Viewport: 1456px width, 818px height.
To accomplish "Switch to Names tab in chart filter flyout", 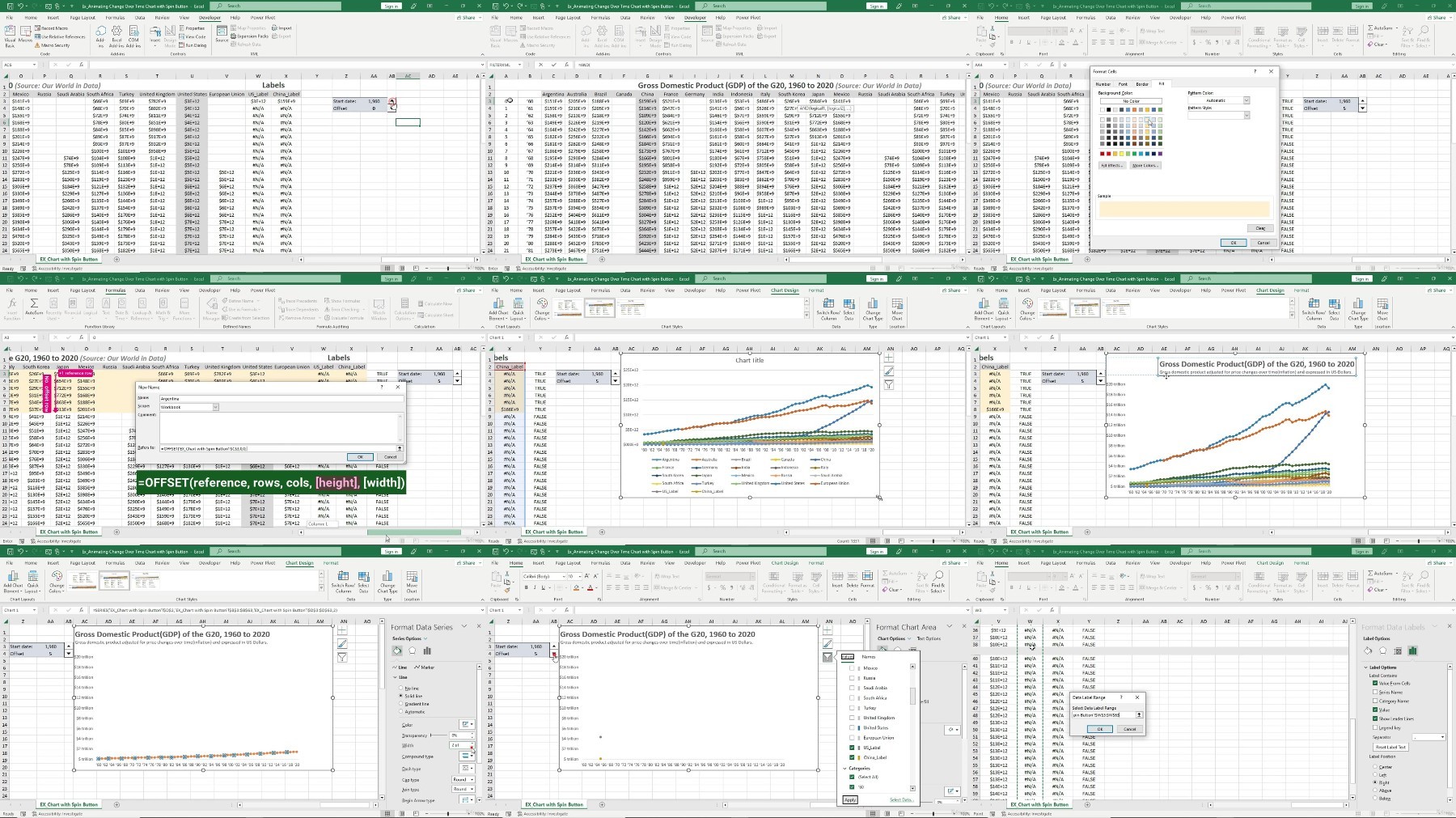I will 868,657.
